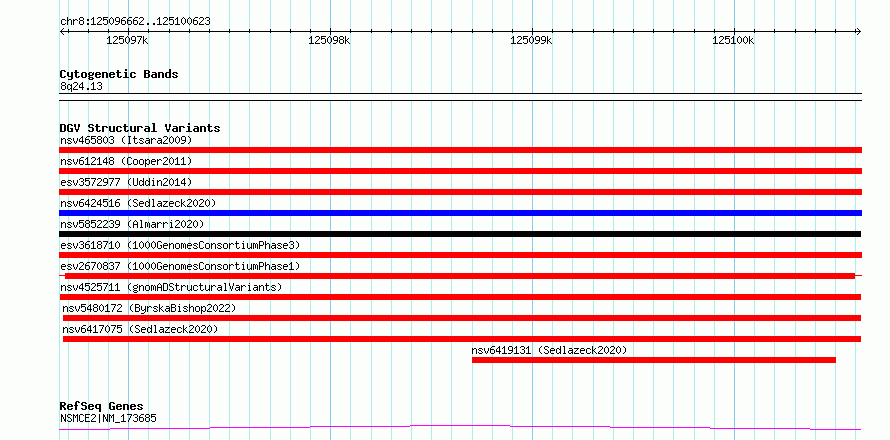Image resolution: width=890 pixels, height=440 pixels.
Task: Select the blue bar of nsv6424516
Action: pos(460,213)
